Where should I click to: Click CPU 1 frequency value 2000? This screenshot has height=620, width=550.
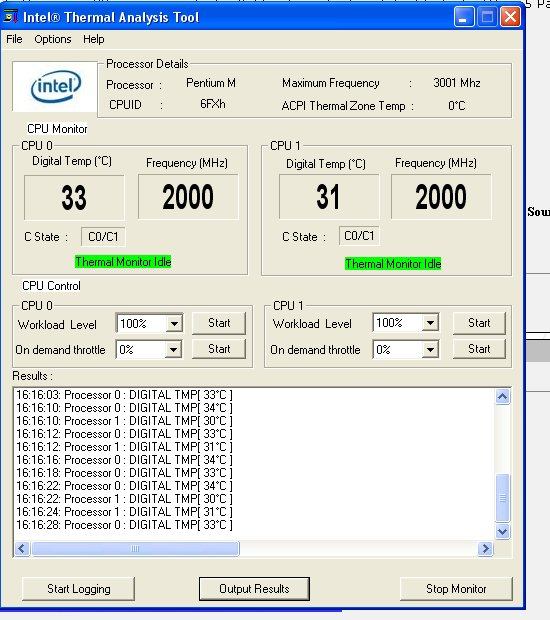tap(441, 197)
